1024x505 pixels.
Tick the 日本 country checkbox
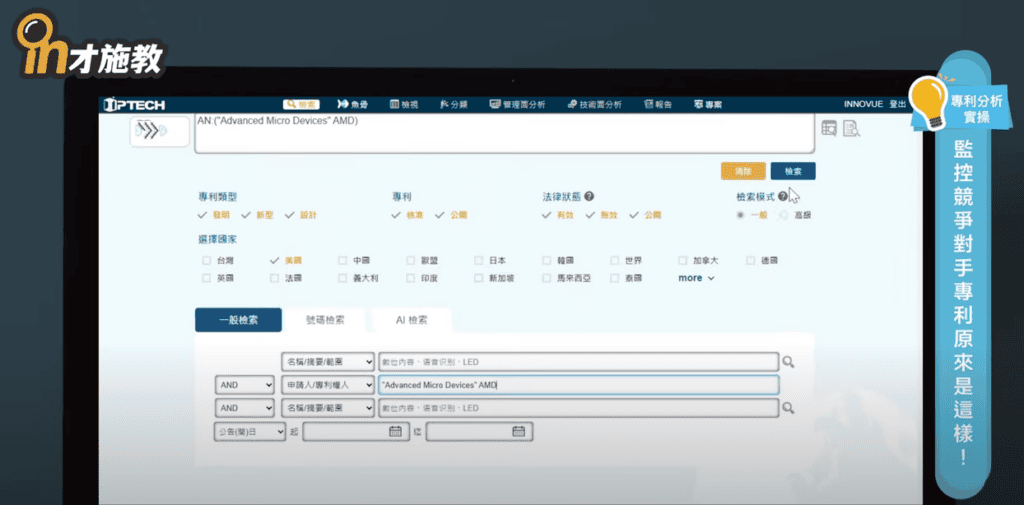coord(478,260)
